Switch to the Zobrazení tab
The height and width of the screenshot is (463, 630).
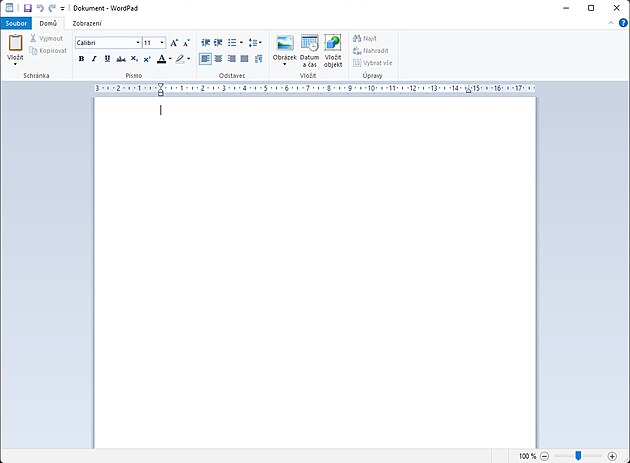point(87,22)
